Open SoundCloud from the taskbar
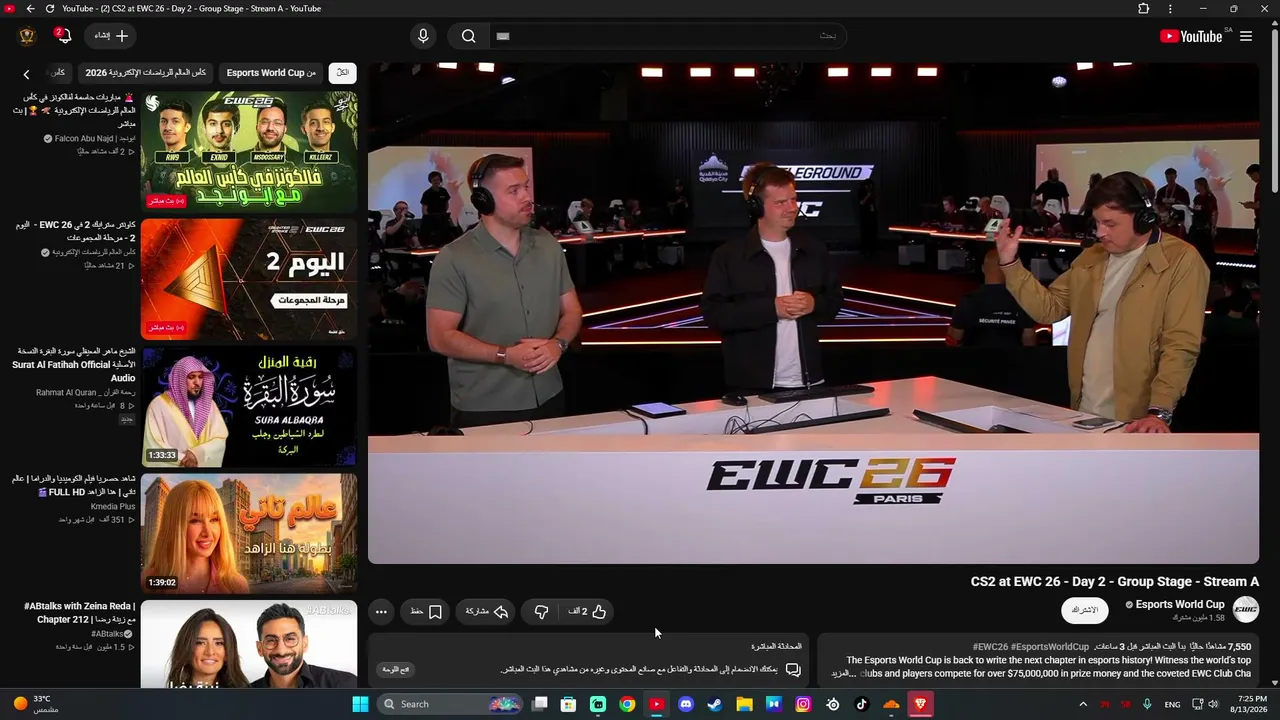The width and height of the screenshot is (1280, 720). 891,704
